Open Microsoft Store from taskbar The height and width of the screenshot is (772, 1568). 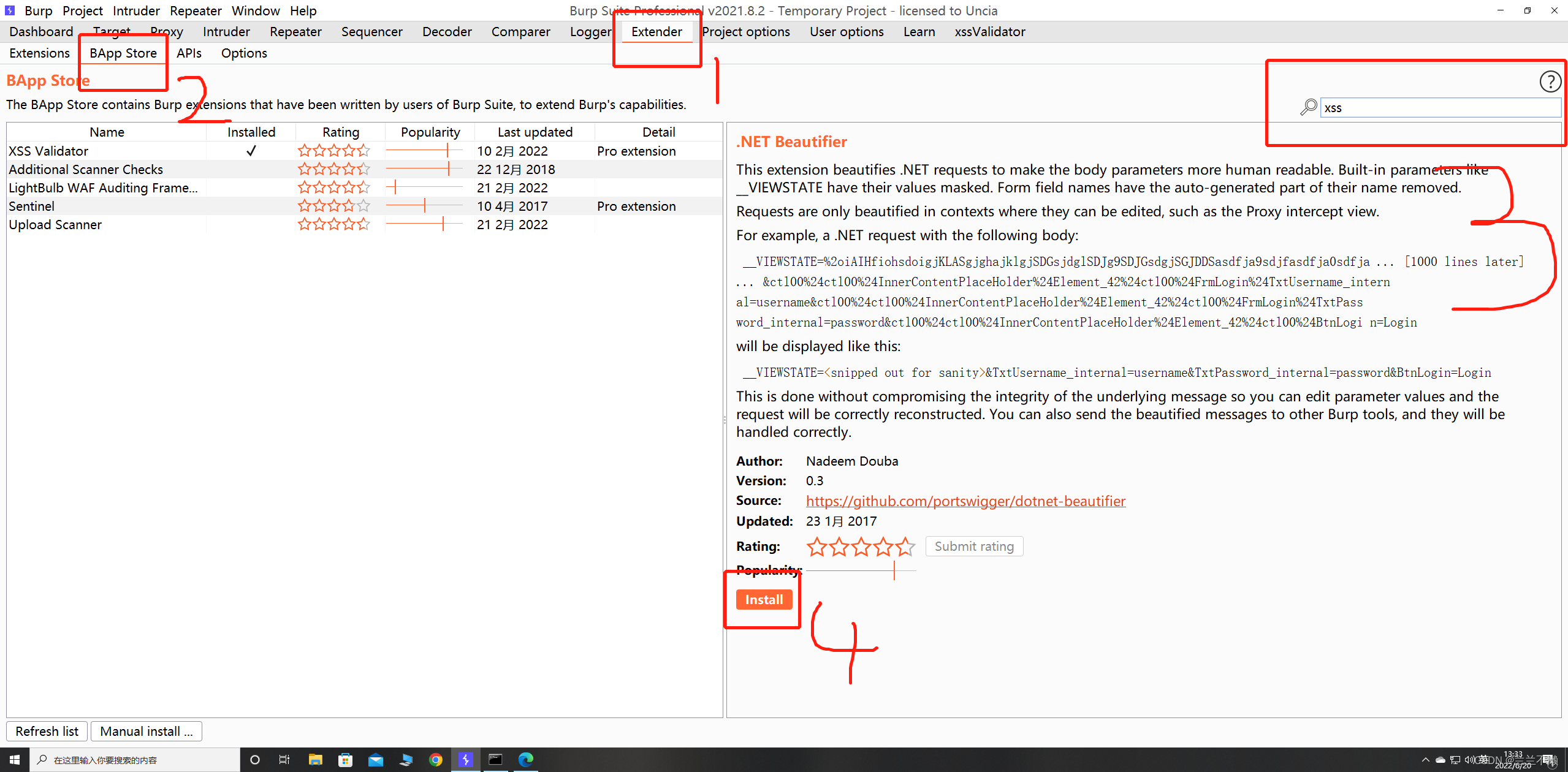coord(345,760)
